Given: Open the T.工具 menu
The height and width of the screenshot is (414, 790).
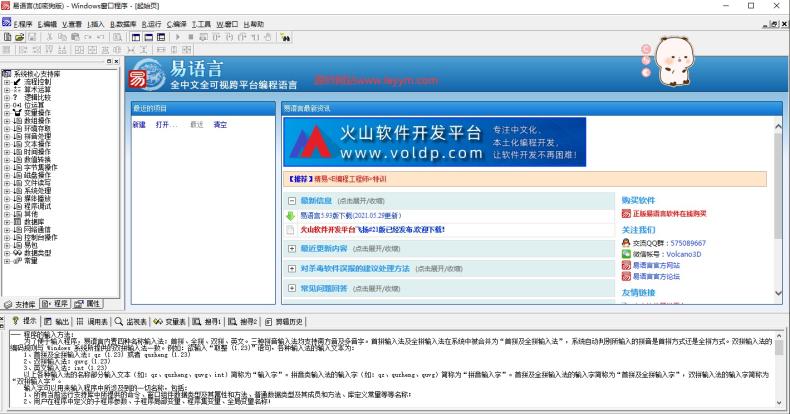Looking at the screenshot, I should [x=201, y=24].
